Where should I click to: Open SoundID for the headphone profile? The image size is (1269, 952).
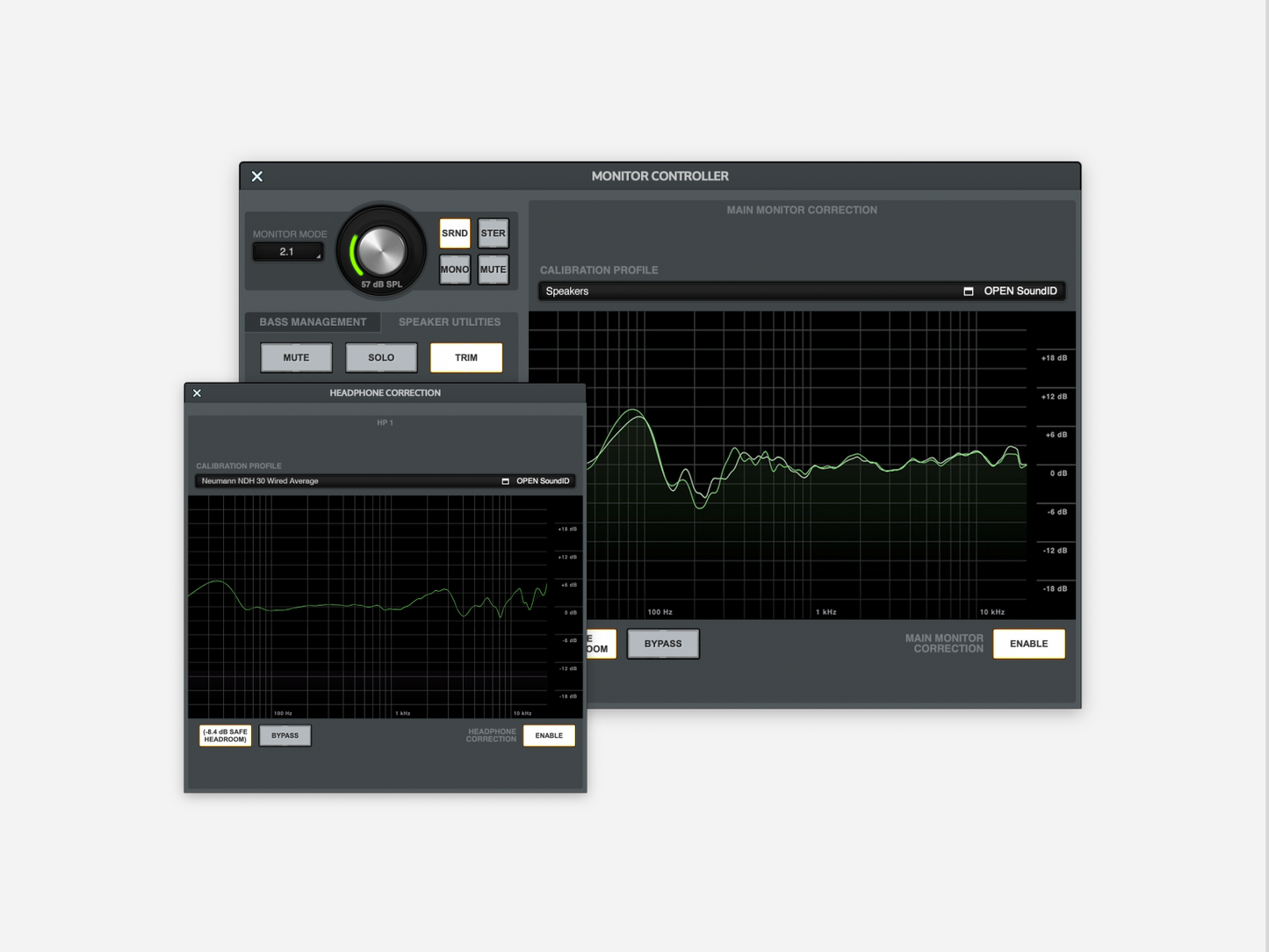(x=542, y=480)
